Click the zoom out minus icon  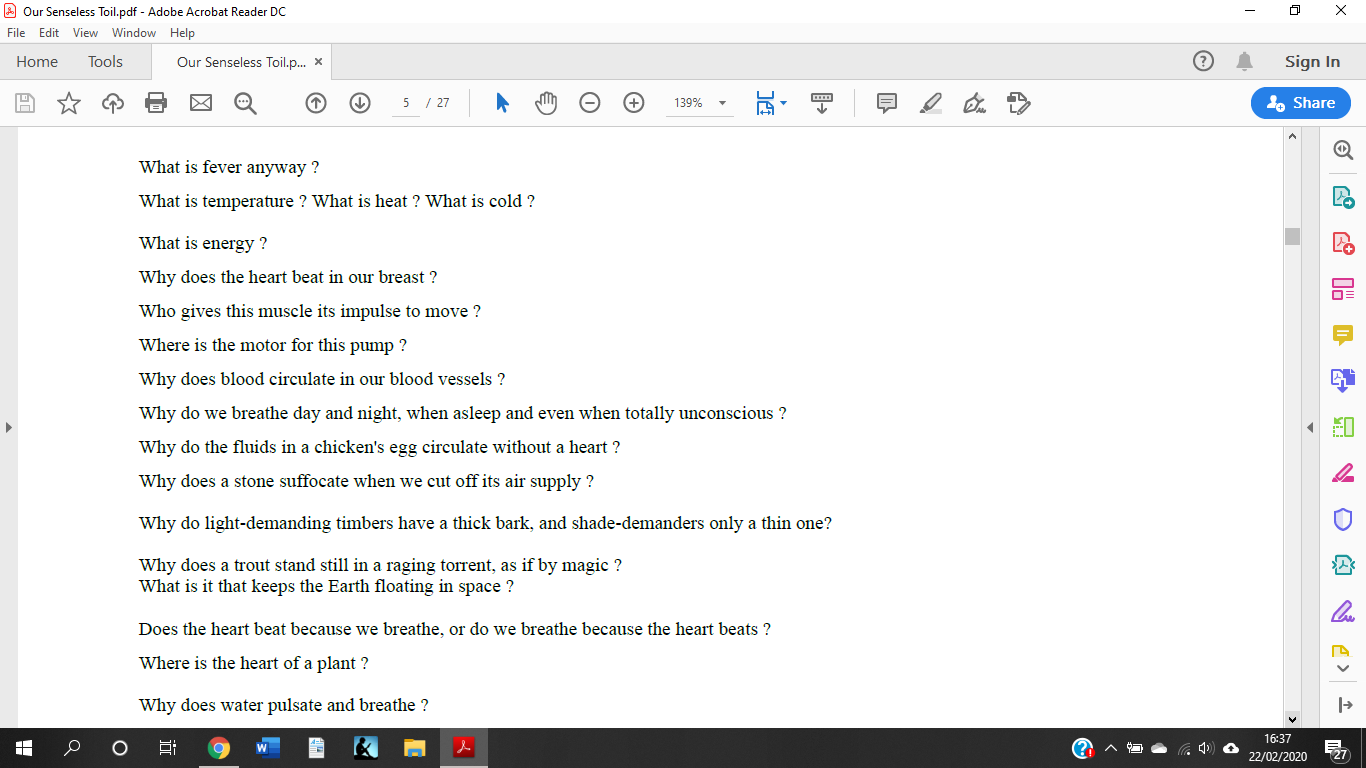[590, 103]
